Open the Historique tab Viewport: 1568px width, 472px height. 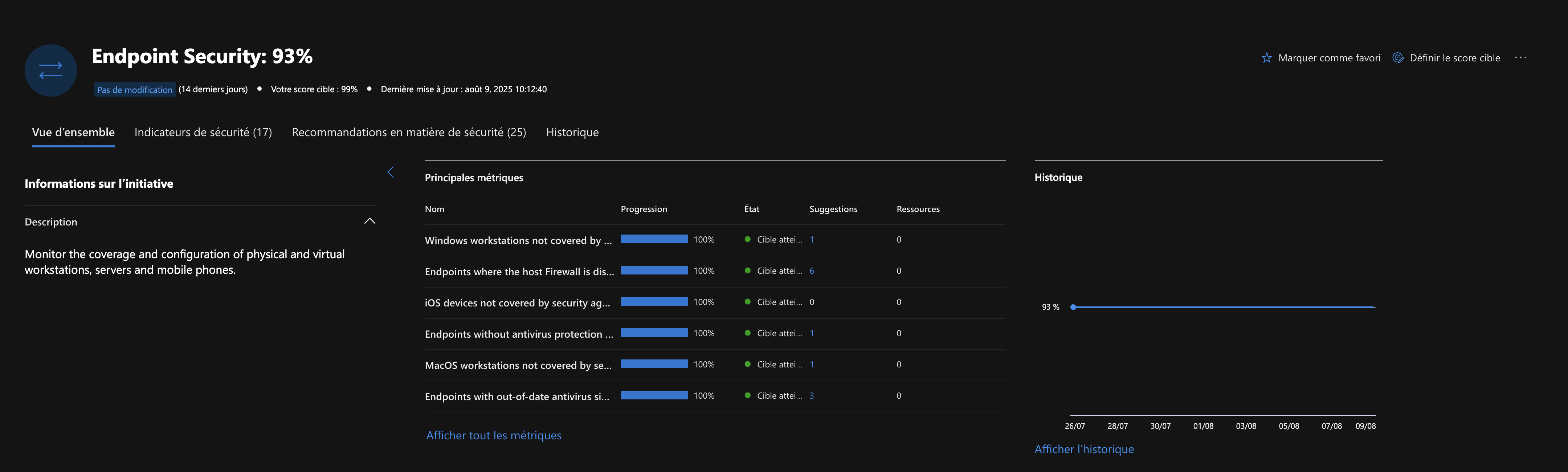[572, 132]
